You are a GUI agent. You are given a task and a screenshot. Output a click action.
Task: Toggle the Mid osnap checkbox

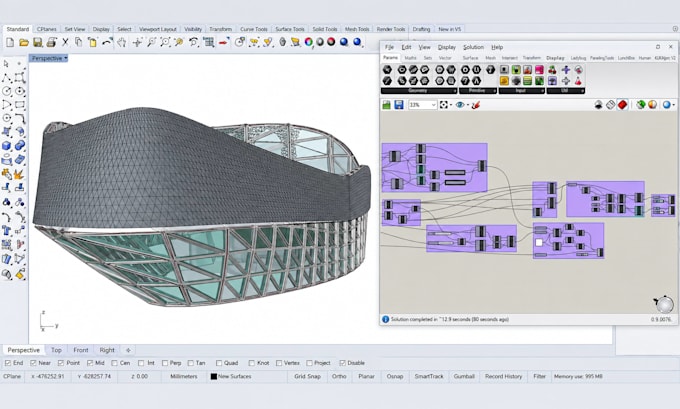[90, 363]
